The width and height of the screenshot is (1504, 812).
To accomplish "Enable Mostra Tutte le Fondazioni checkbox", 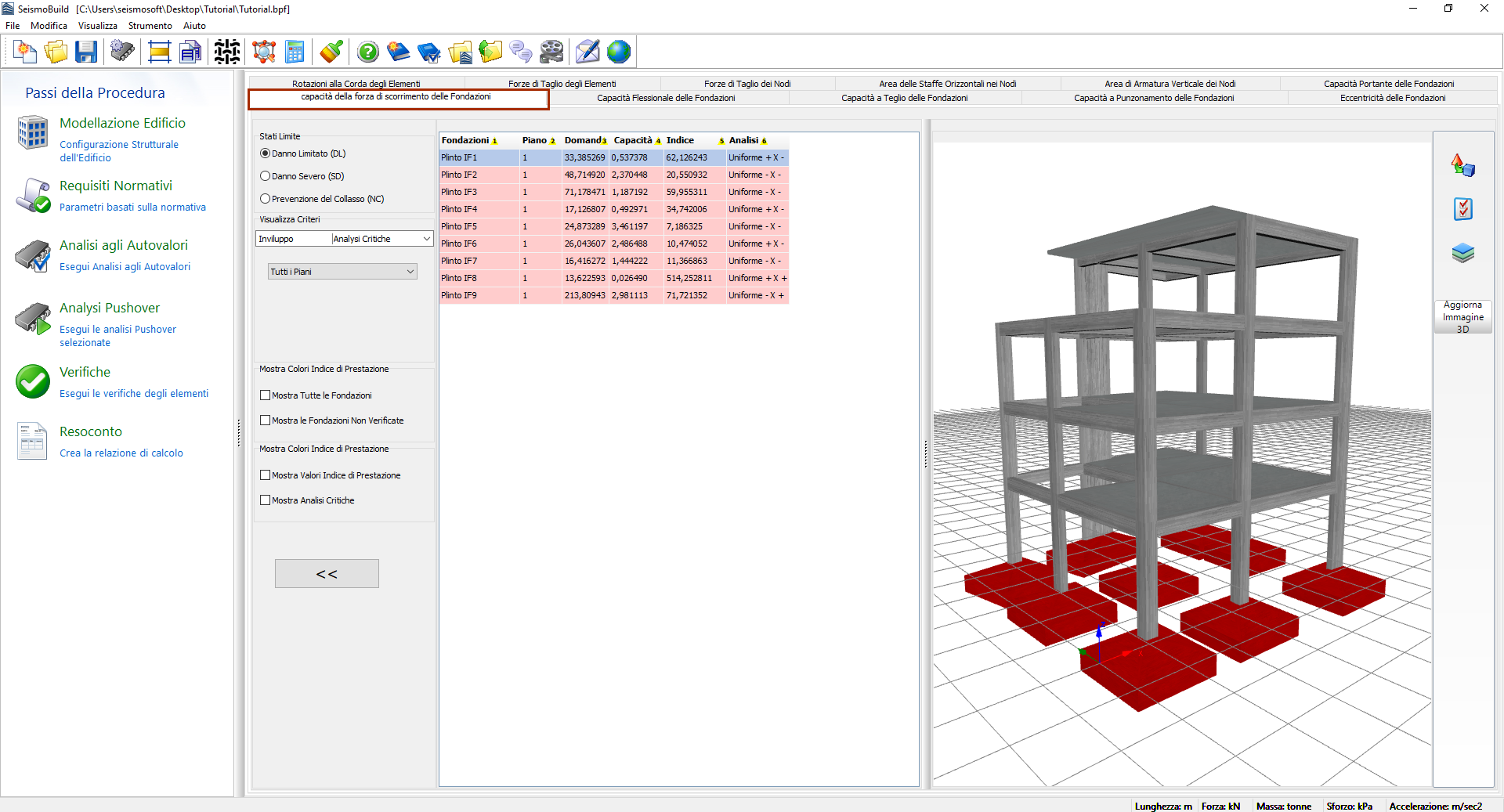I will coord(266,395).
